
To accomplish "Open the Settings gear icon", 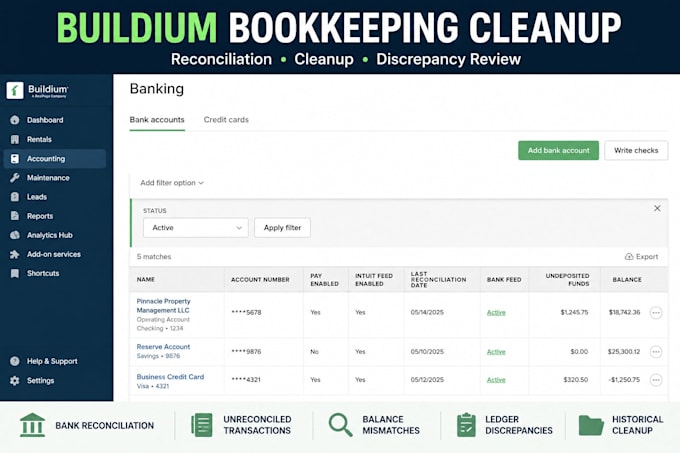I will point(15,381).
